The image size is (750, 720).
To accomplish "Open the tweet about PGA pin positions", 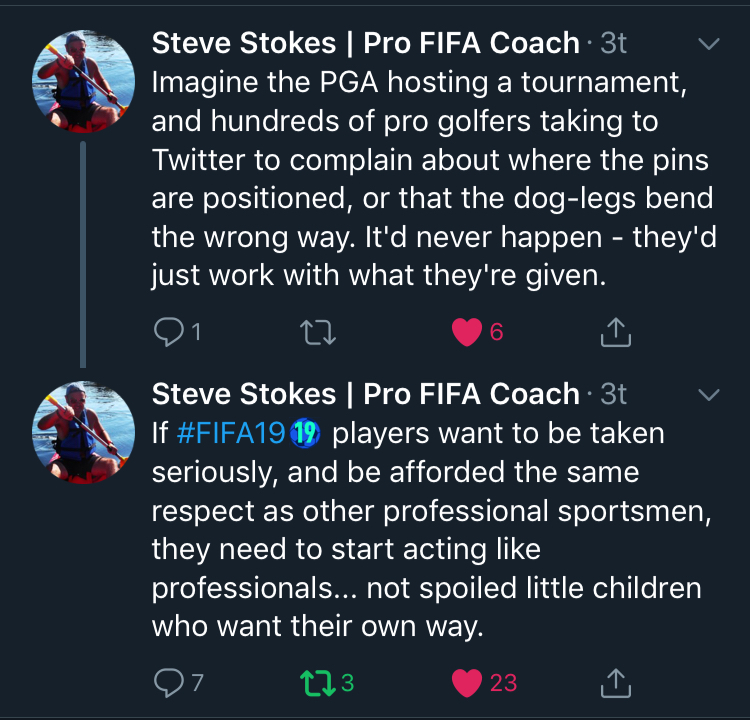I will (430, 178).
